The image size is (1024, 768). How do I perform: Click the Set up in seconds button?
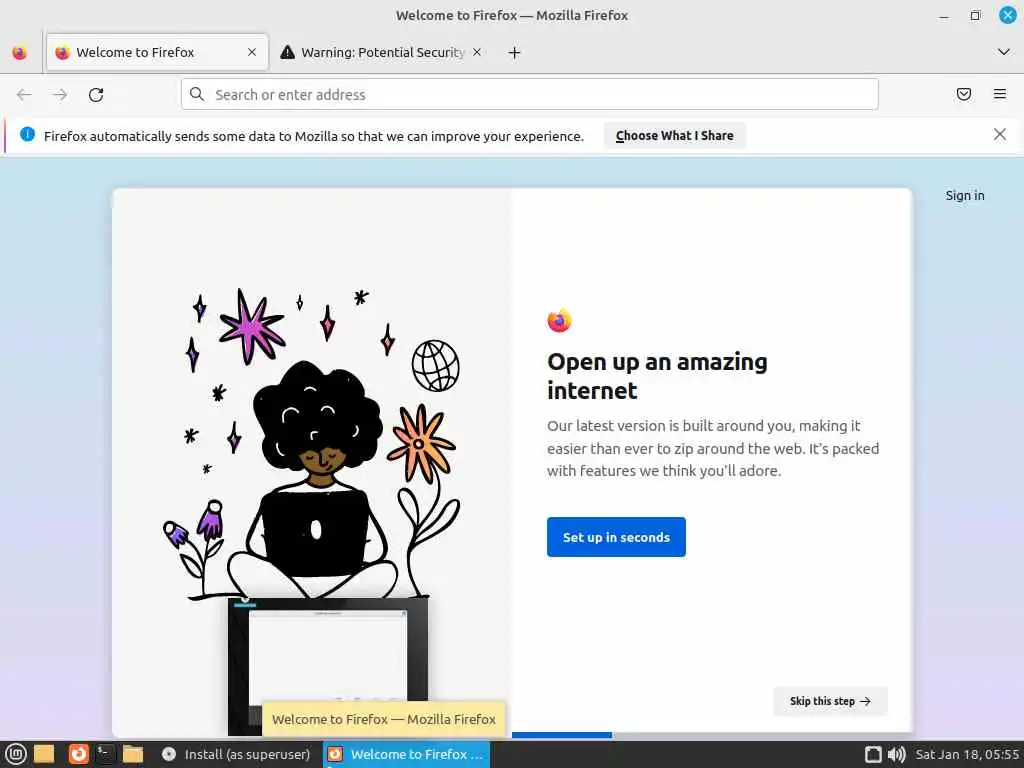616,537
